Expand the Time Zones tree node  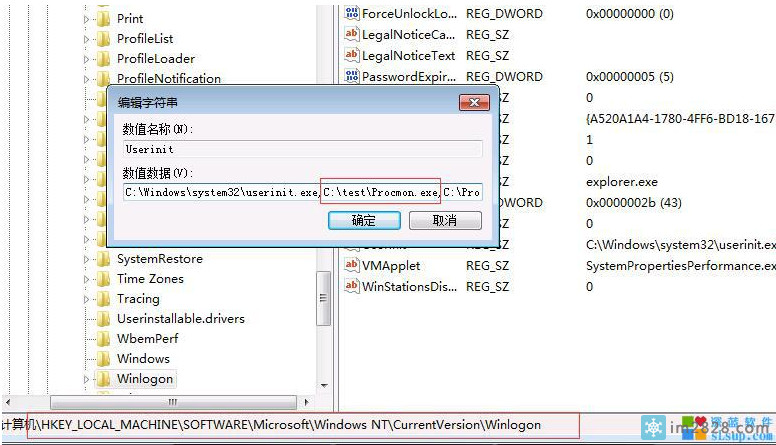87,279
